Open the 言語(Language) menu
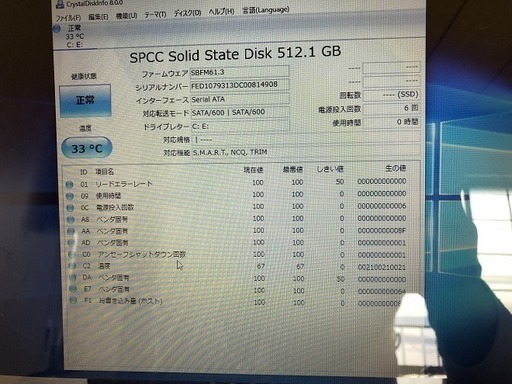 pos(266,10)
